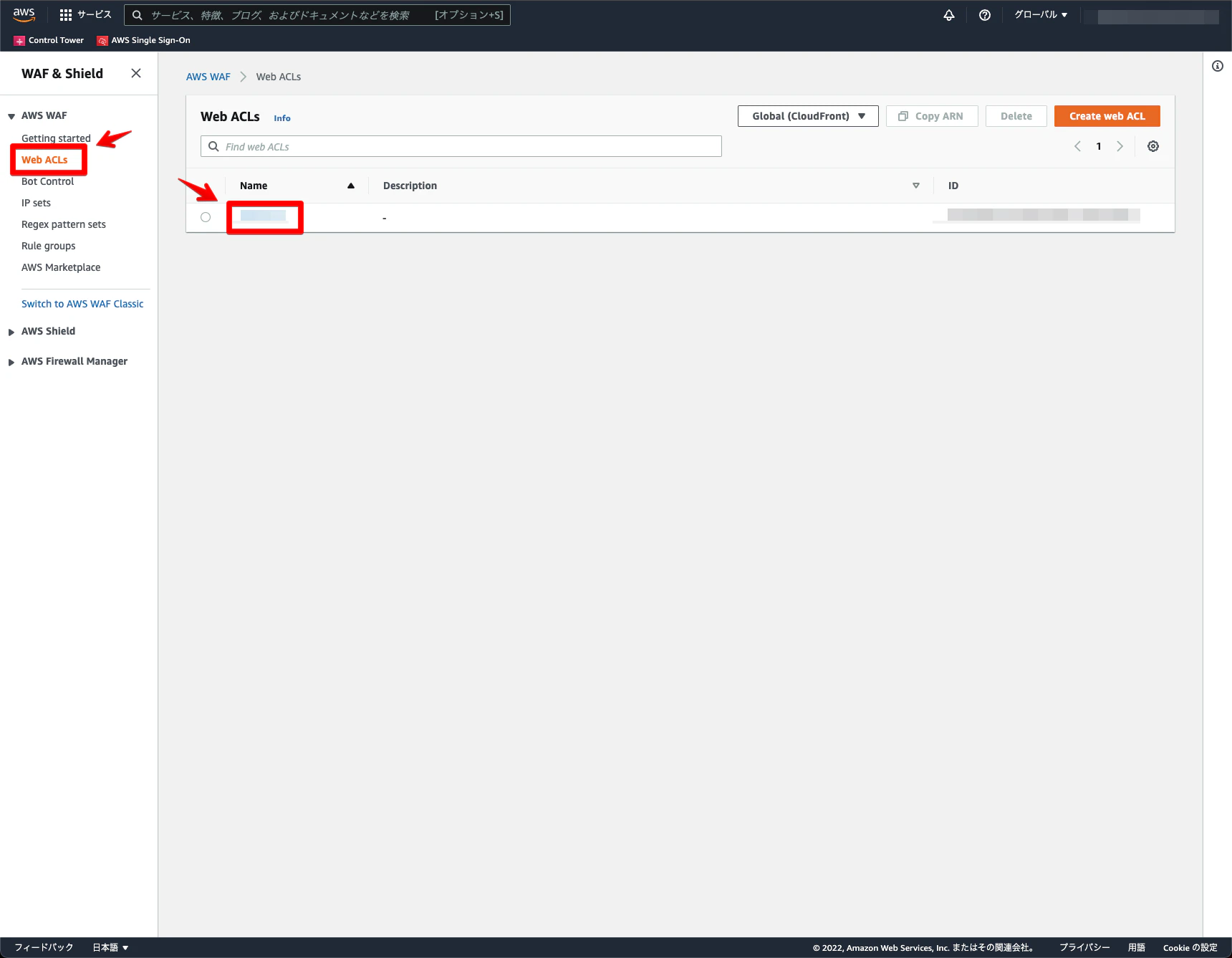Click Switch to AWS WAF Classic link
Image resolution: width=1232 pixels, height=958 pixels.
pos(82,304)
